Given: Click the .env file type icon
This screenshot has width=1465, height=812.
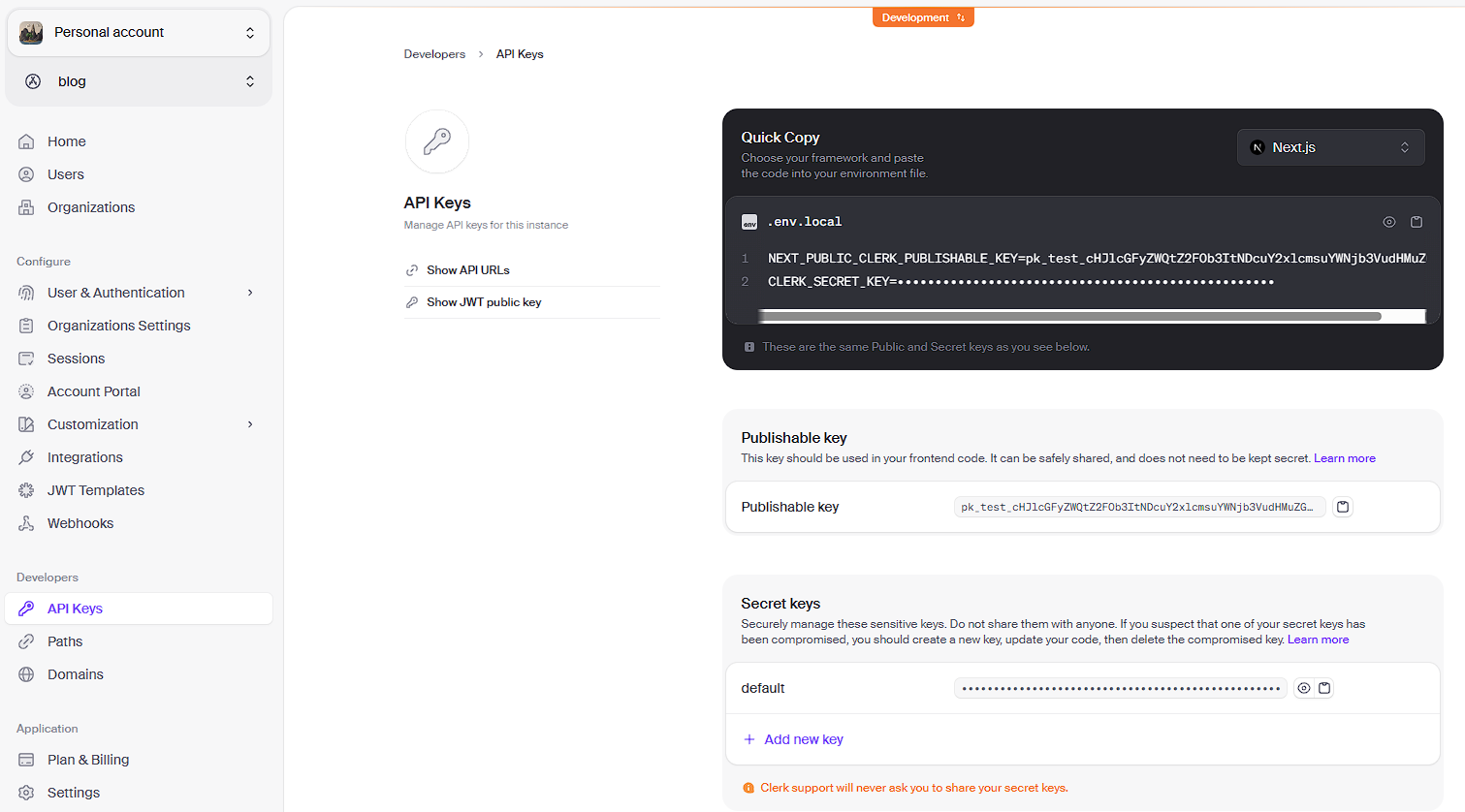Looking at the screenshot, I should (x=749, y=222).
